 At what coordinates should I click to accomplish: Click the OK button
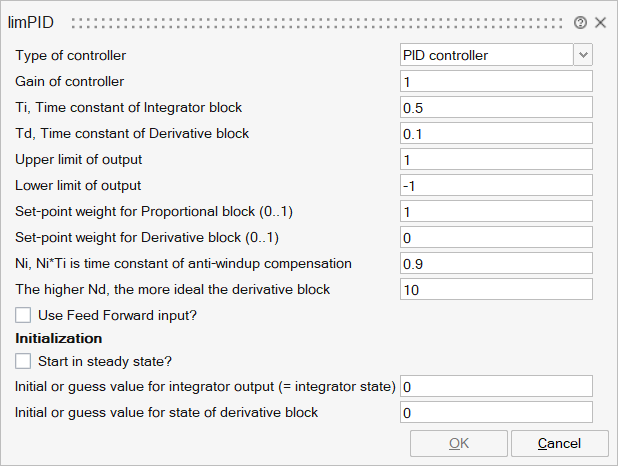(x=459, y=443)
